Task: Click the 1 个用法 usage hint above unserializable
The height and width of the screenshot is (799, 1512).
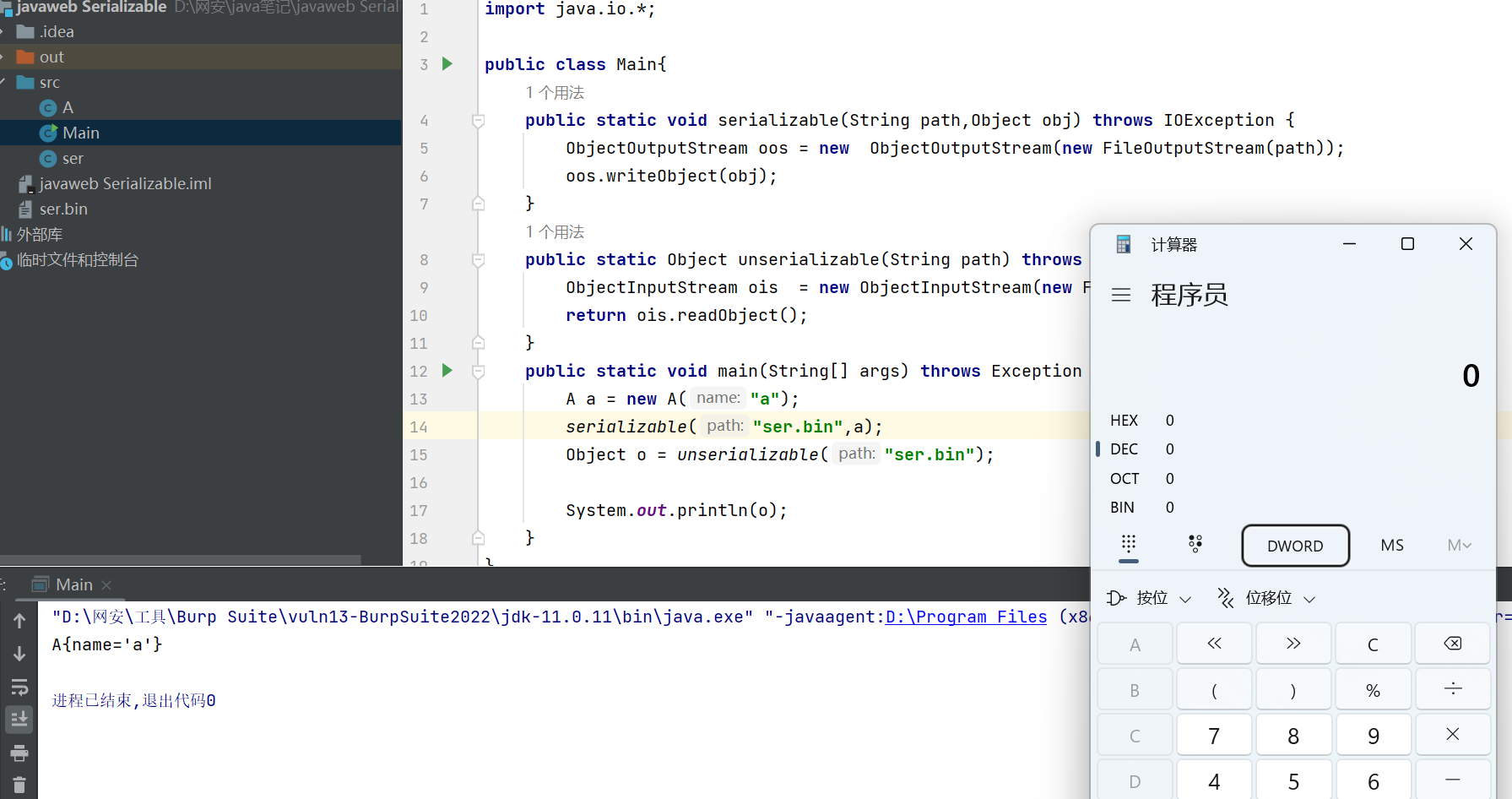Action: coord(555,232)
